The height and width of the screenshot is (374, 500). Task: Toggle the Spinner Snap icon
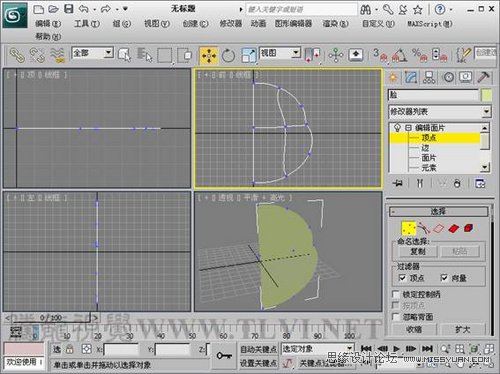(439, 55)
